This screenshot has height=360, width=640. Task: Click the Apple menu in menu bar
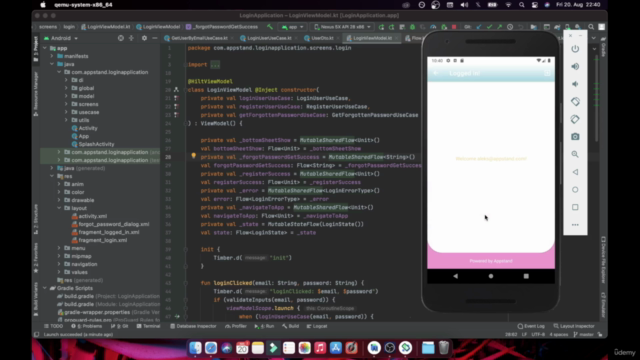click(x=43, y=5)
